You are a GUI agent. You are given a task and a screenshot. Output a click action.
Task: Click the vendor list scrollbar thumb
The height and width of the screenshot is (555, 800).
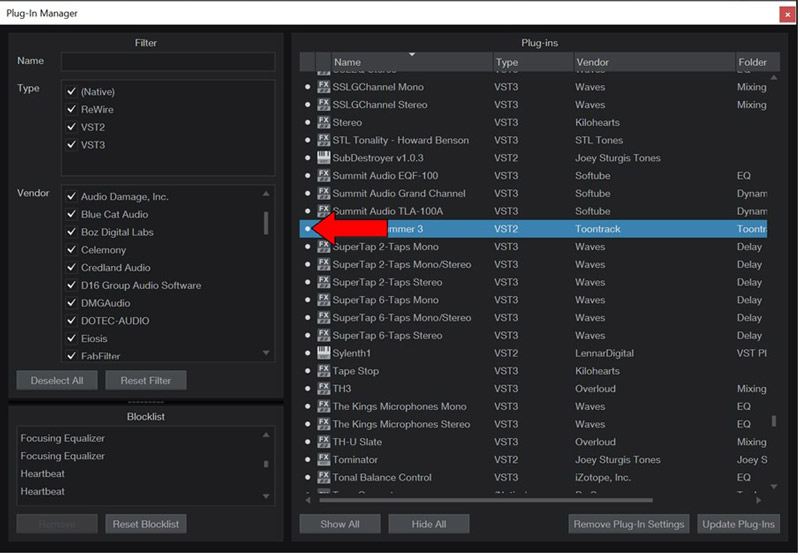point(266,223)
